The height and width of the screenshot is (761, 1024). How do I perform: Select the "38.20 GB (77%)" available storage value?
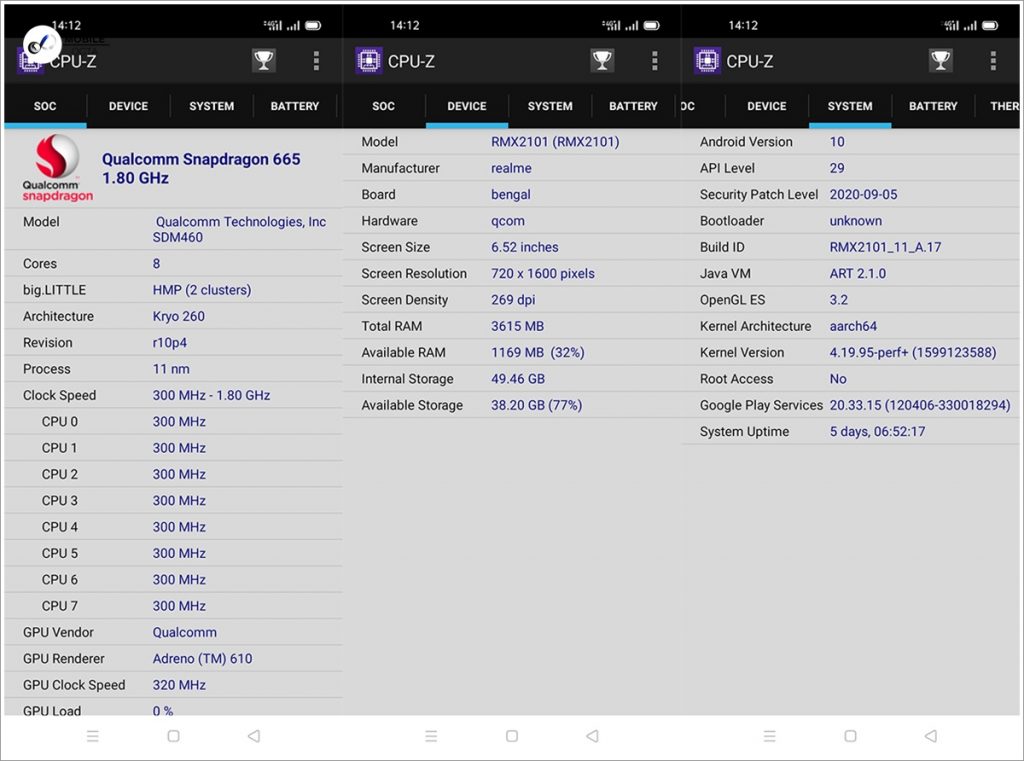coord(536,405)
